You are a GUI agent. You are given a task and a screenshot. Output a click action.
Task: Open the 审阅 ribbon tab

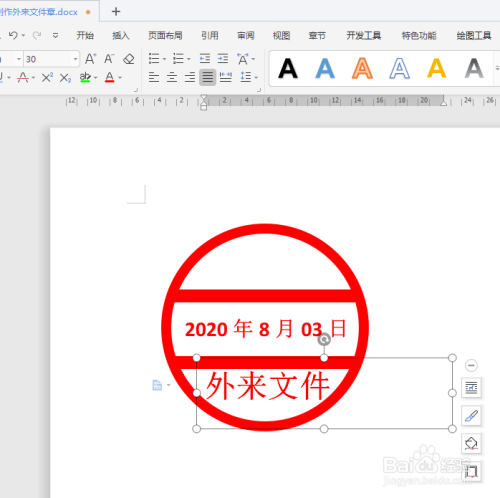(x=246, y=35)
